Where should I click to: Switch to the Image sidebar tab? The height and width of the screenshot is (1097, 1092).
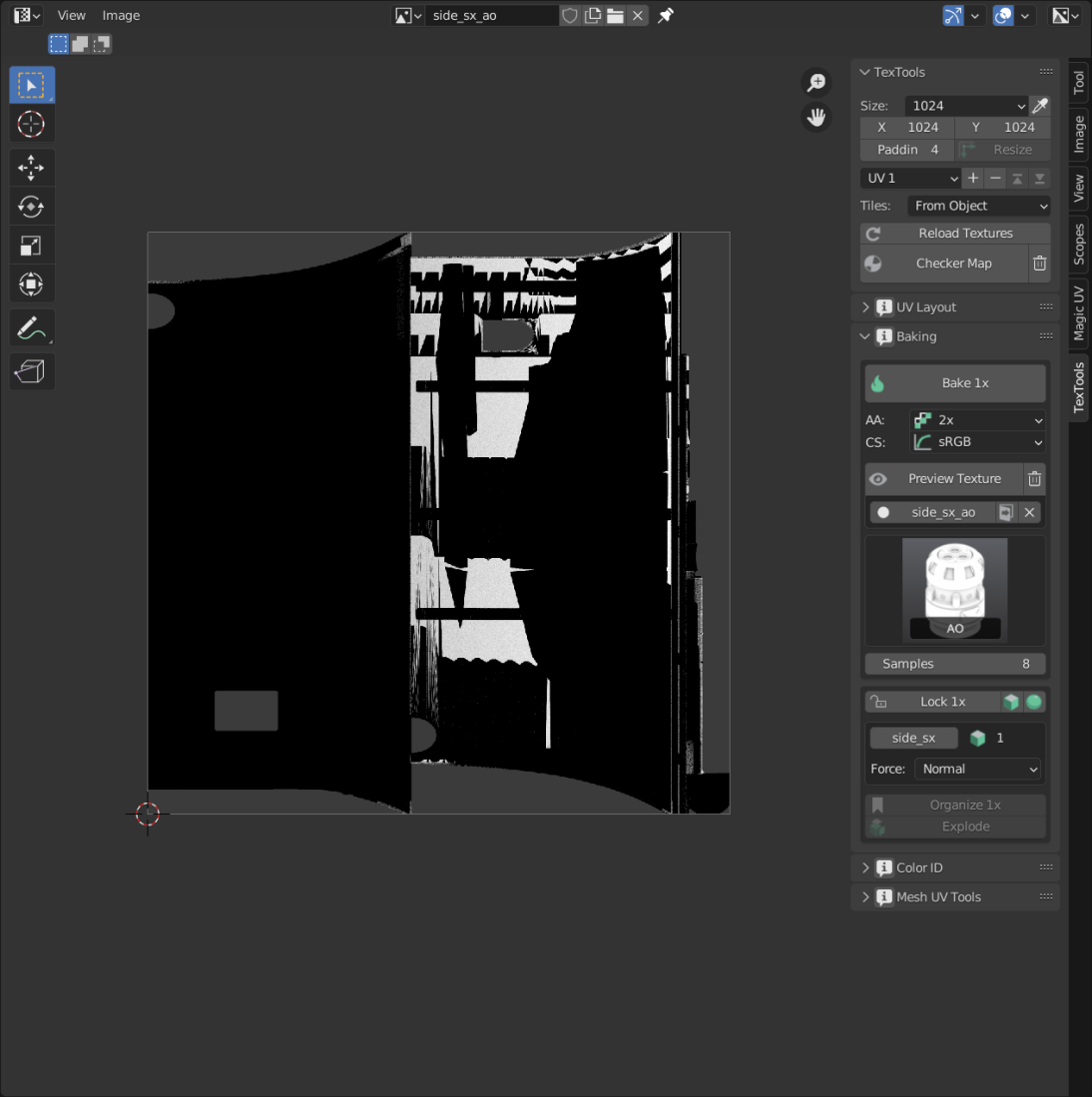click(1079, 134)
